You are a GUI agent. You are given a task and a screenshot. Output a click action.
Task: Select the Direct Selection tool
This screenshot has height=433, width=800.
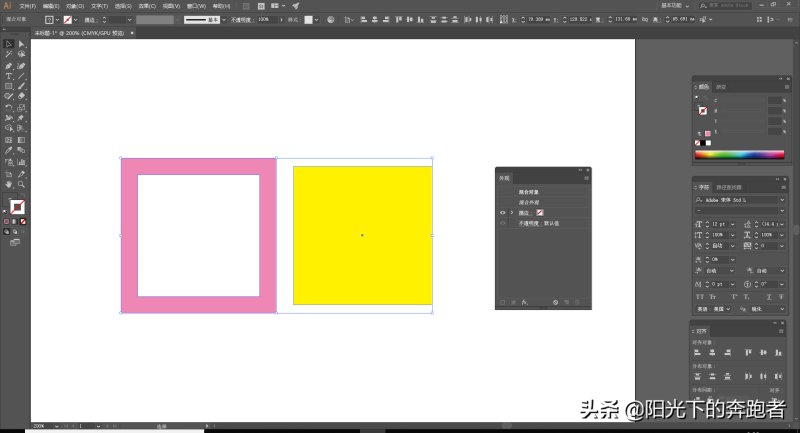pos(21,44)
